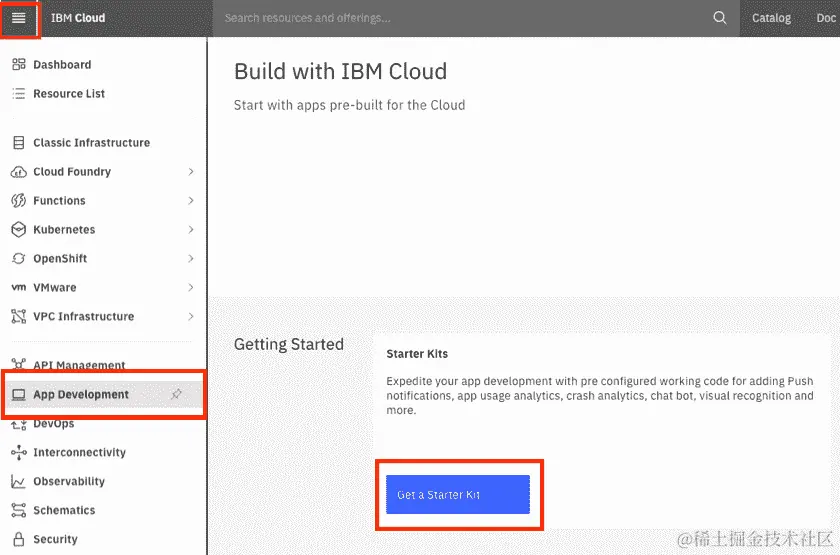Click the Classic Infrastructure server icon
Image resolution: width=840 pixels, height=555 pixels.
pyautogui.click(x=19, y=143)
